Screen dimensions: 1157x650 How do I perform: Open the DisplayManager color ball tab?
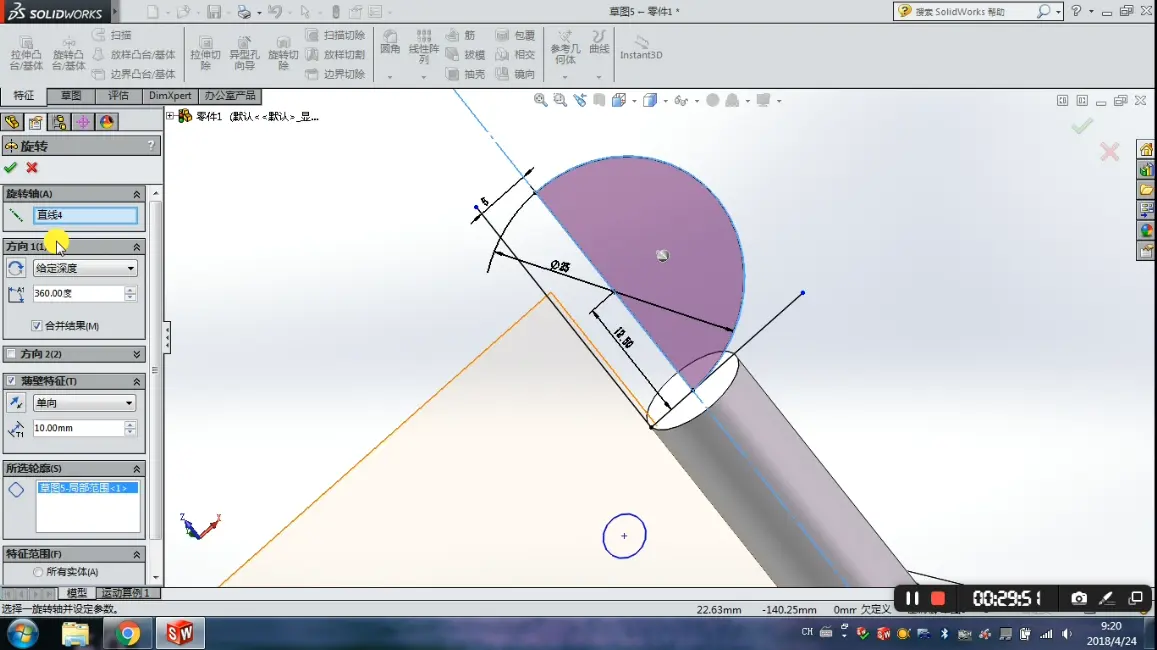click(x=106, y=122)
